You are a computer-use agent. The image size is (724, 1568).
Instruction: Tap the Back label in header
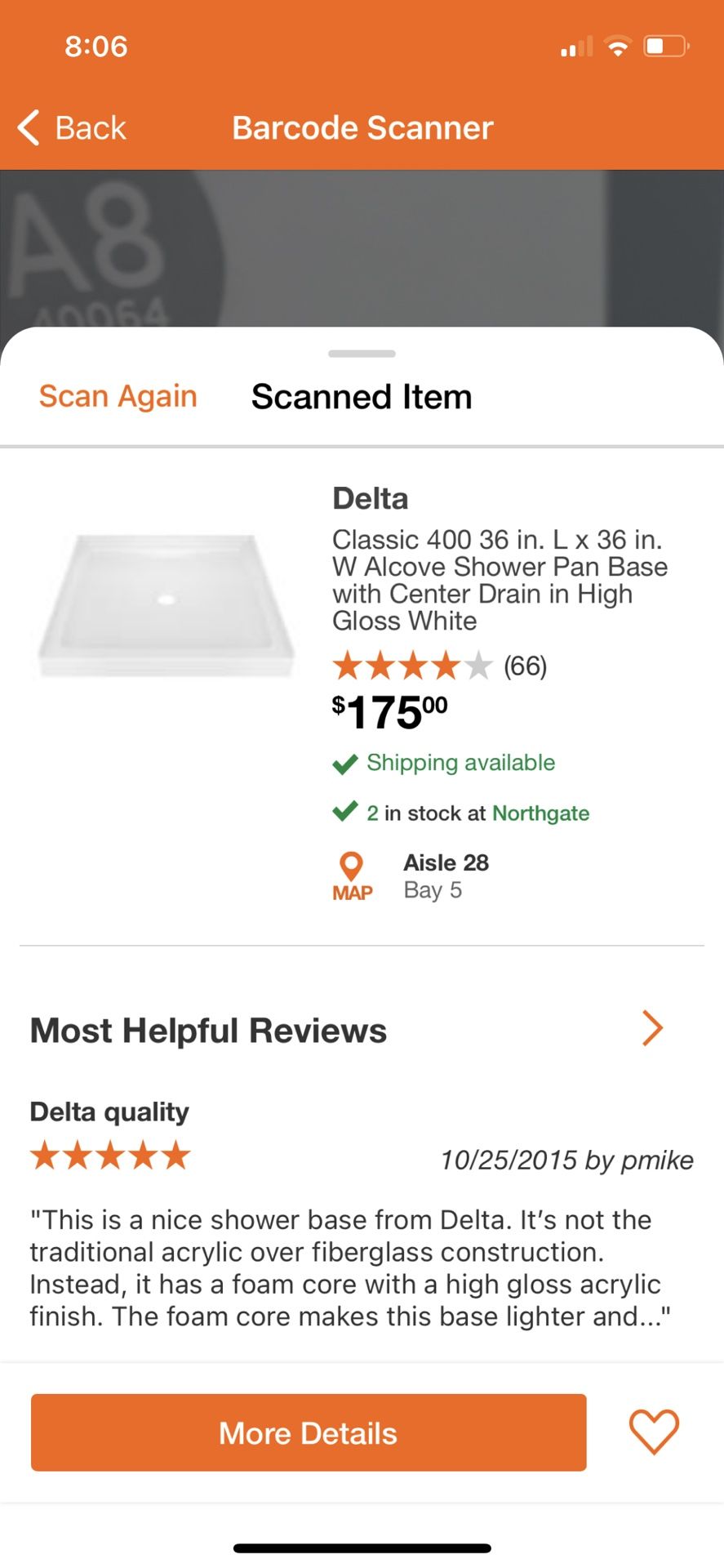[90, 128]
